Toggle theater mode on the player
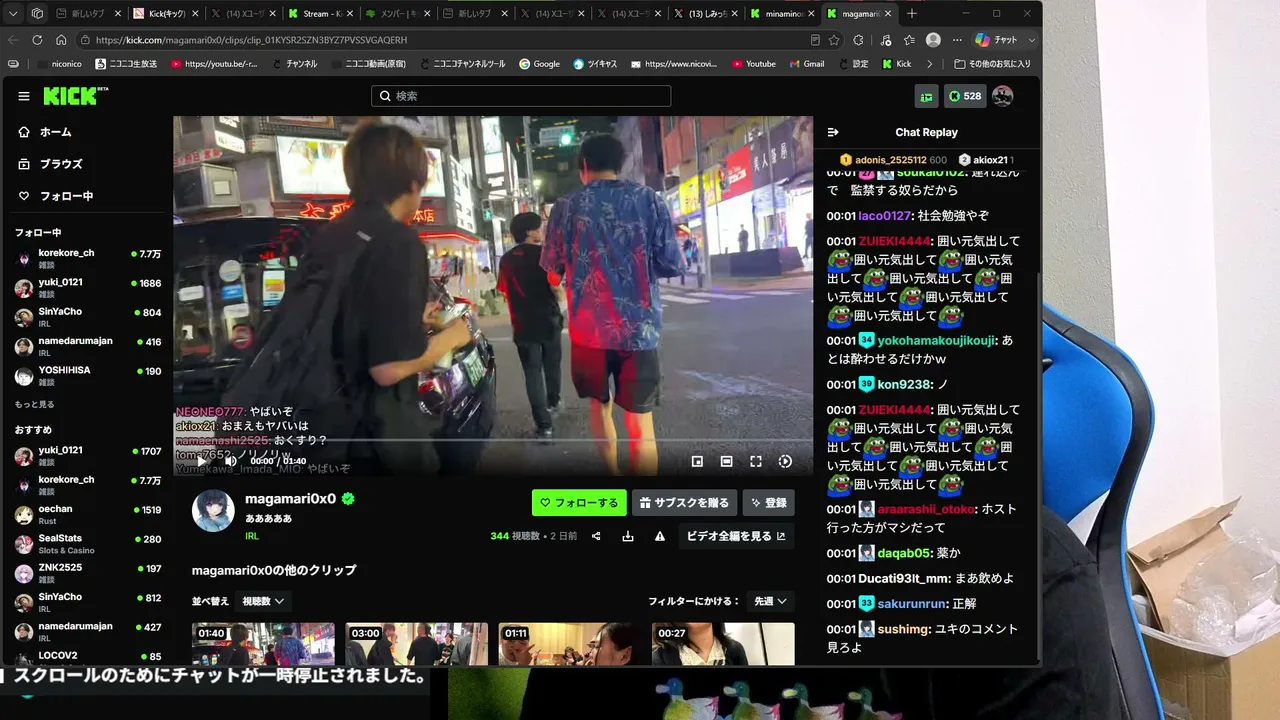1280x720 pixels. [x=727, y=461]
